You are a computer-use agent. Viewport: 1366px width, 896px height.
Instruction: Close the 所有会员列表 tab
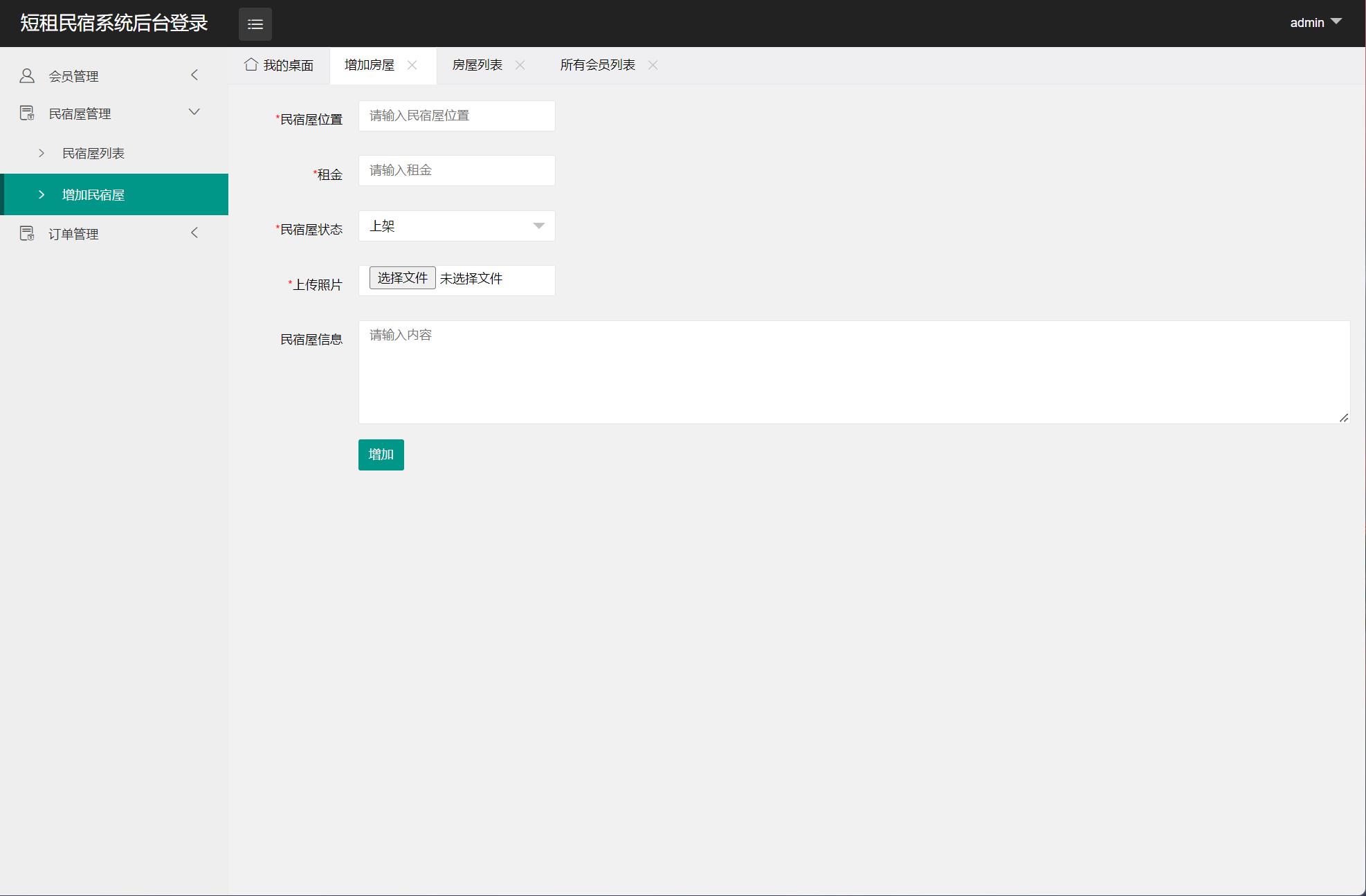click(x=653, y=65)
